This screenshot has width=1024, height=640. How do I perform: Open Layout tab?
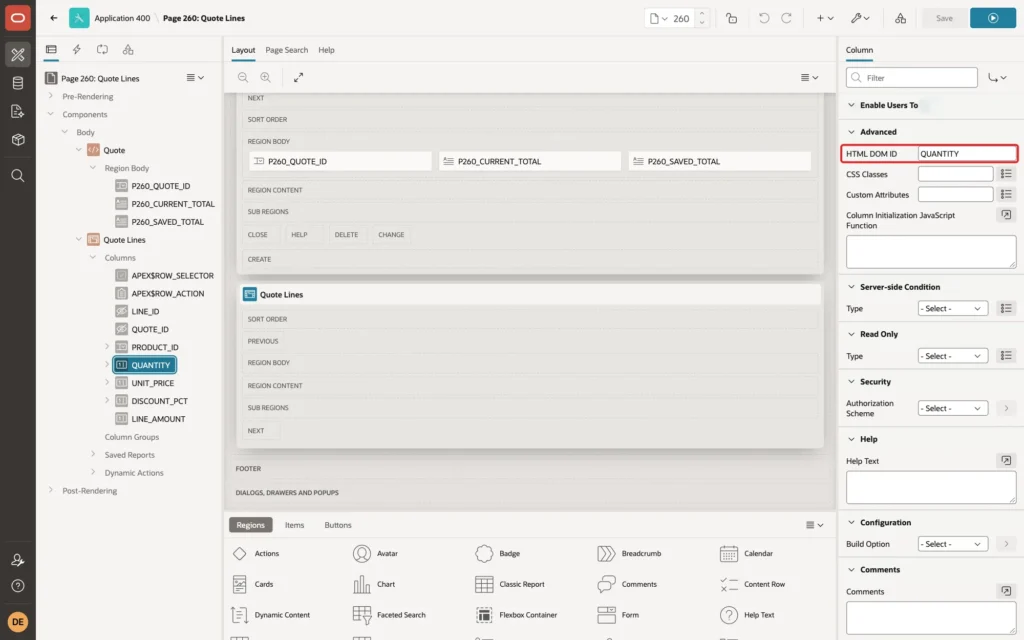pyautogui.click(x=243, y=50)
